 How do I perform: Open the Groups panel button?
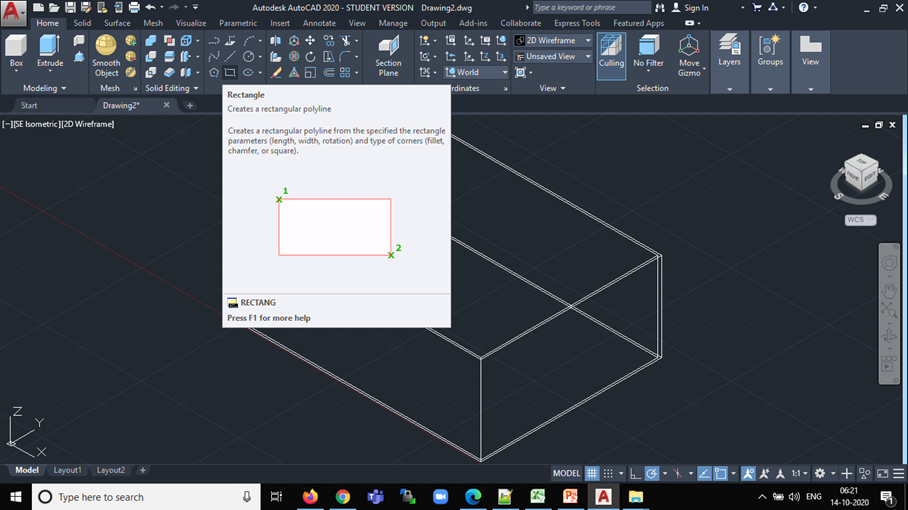point(770,51)
